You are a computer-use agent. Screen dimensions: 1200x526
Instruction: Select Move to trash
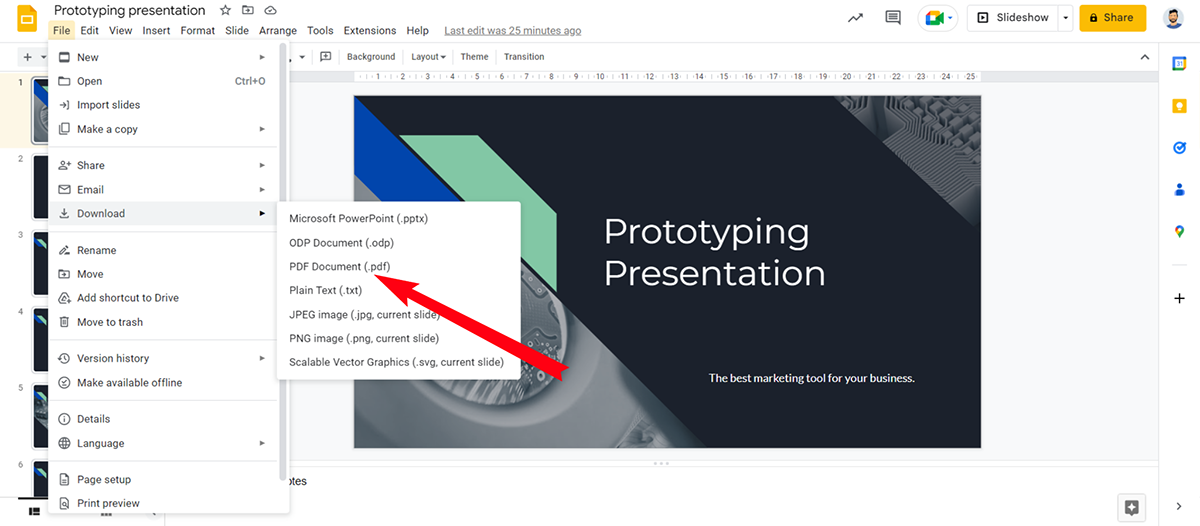pyautogui.click(x=165, y=322)
